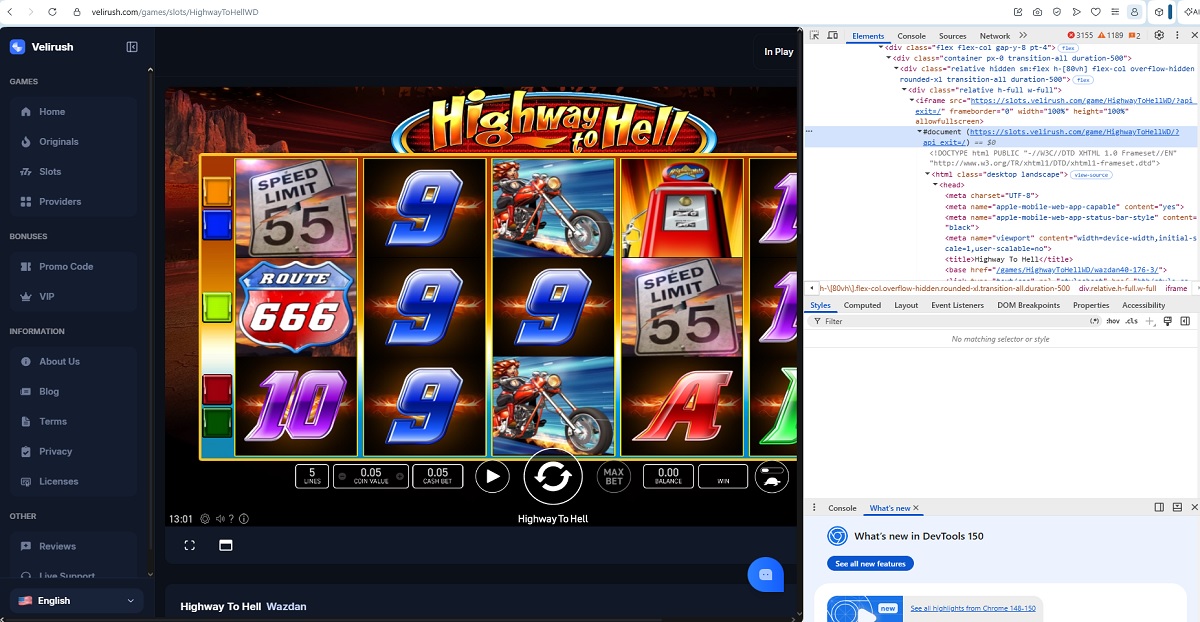Switch to DevTools Elements tab

868,36
